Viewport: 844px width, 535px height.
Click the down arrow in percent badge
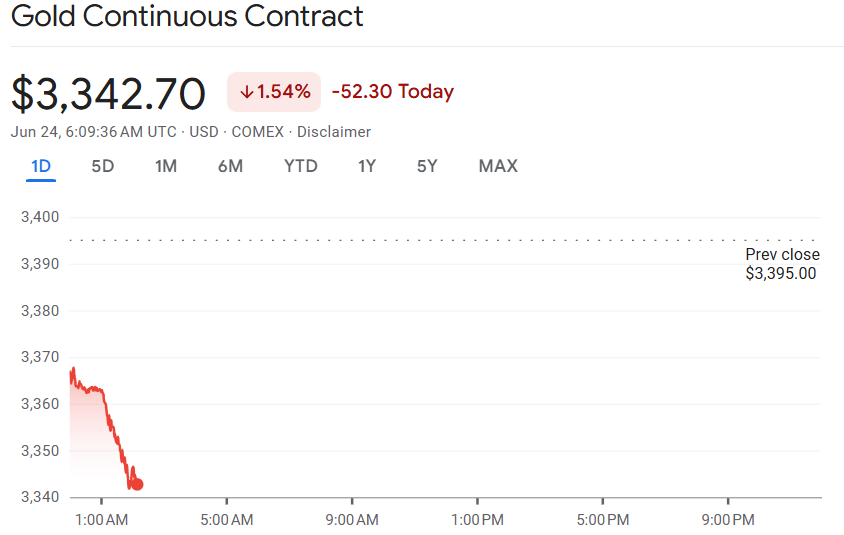[247, 92]
